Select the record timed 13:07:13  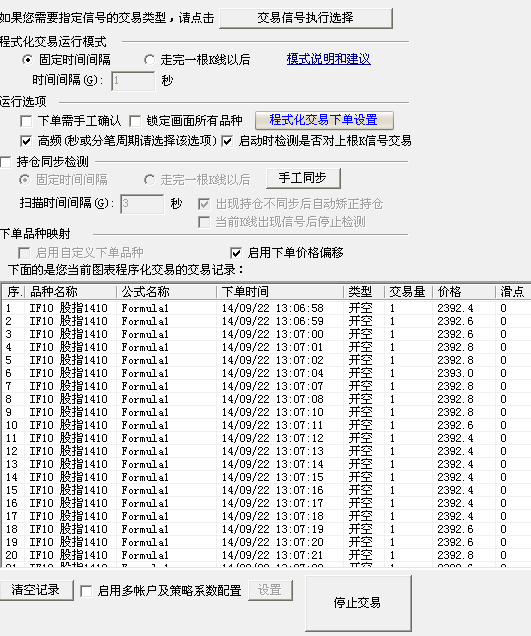266,451
